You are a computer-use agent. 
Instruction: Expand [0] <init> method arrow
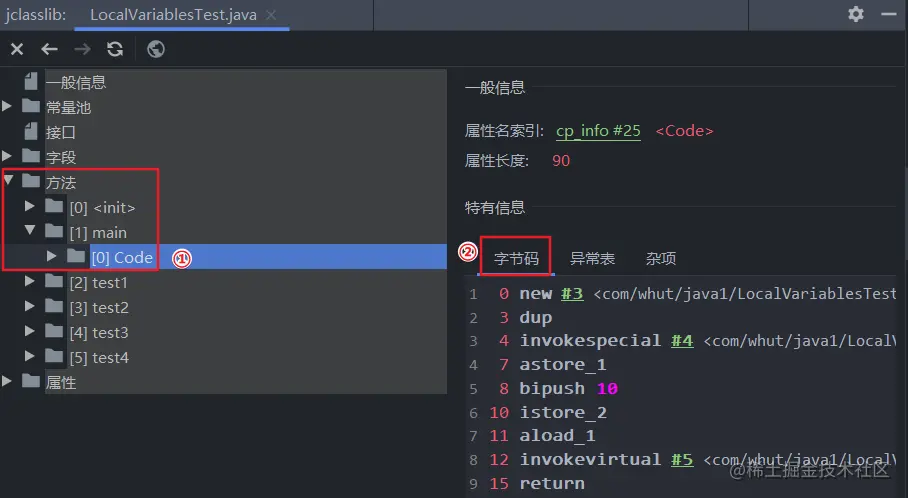(x=30, y=206)
